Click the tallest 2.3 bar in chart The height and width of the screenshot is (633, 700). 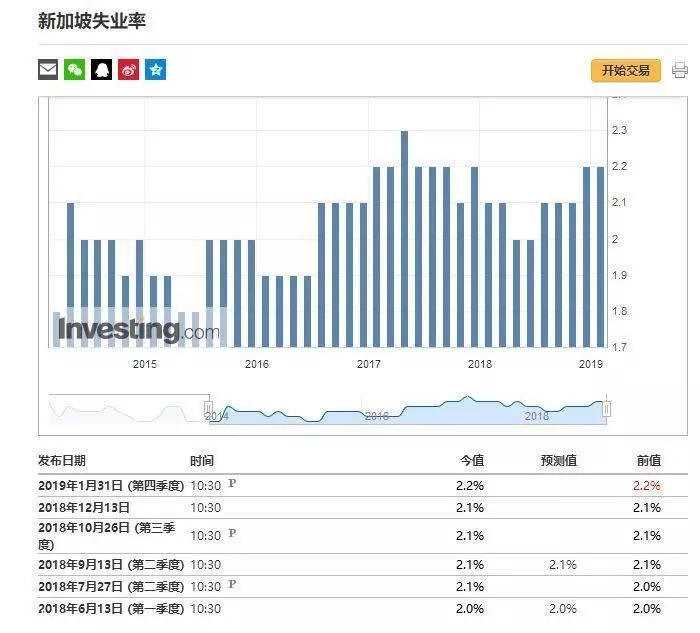tap(404, 239)
